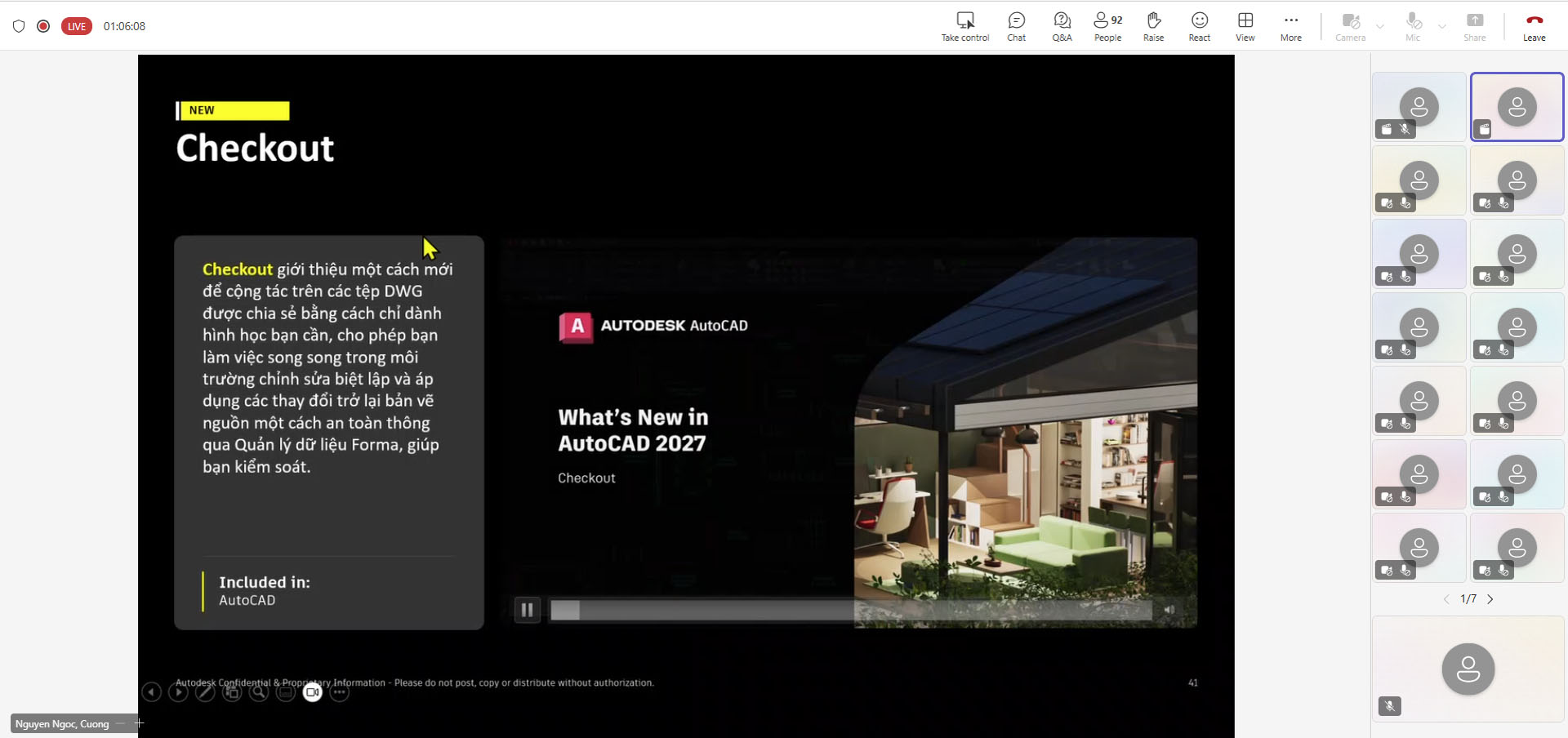Expand the Mic options dropdown arrow
This screenshot has width=1568, height=738.
1441,26
